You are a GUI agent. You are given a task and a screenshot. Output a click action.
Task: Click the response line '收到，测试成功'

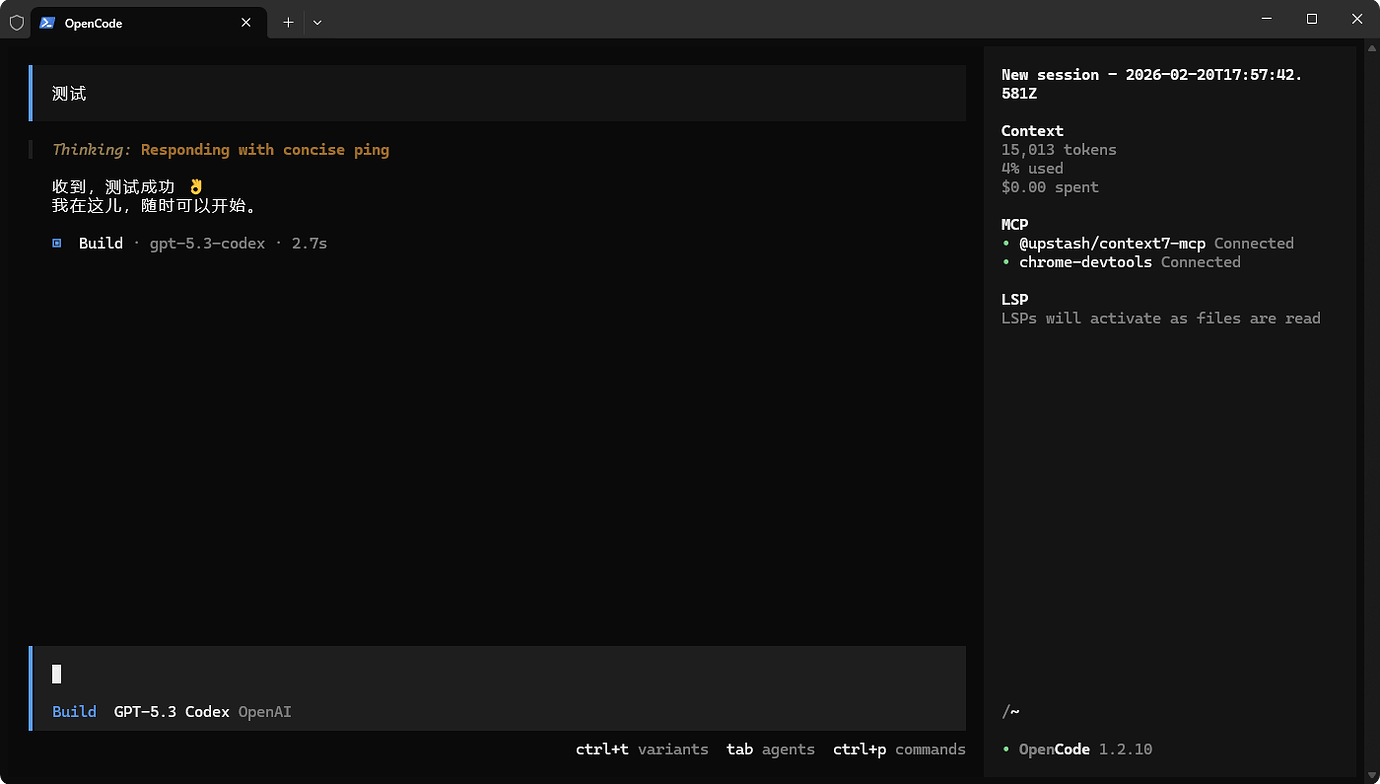click(113, 187)
